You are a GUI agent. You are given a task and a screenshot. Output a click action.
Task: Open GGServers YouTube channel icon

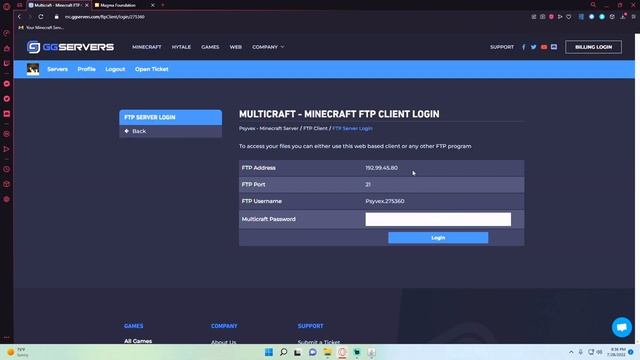[x=544, y=47]
